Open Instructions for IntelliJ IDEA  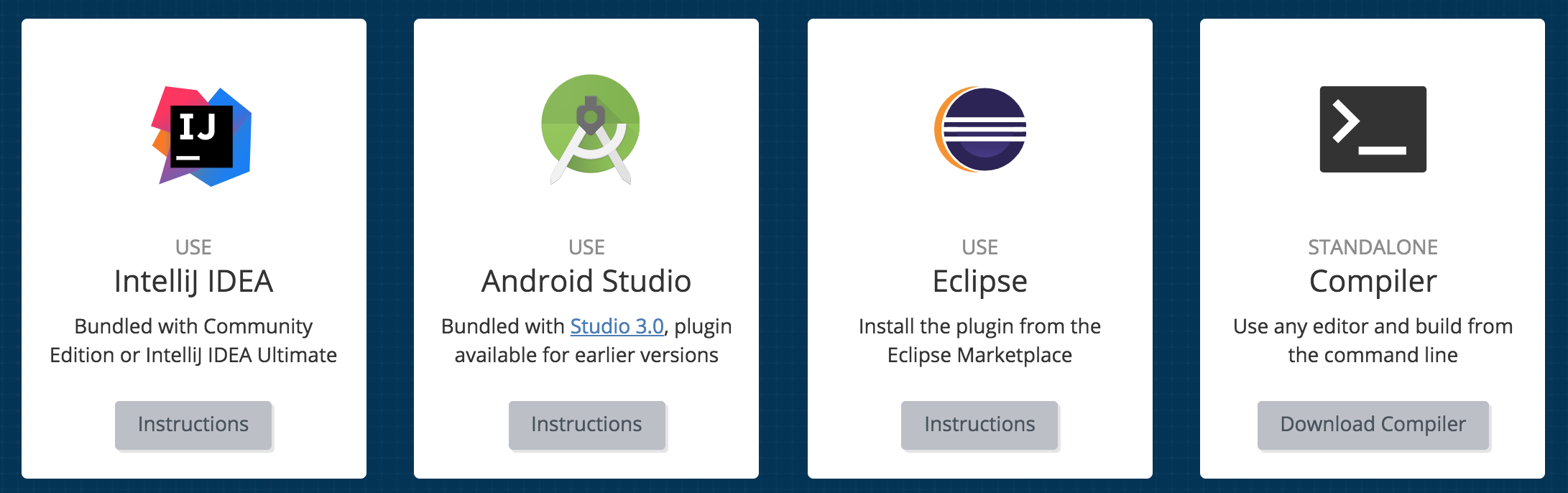(x=193, y=425)
